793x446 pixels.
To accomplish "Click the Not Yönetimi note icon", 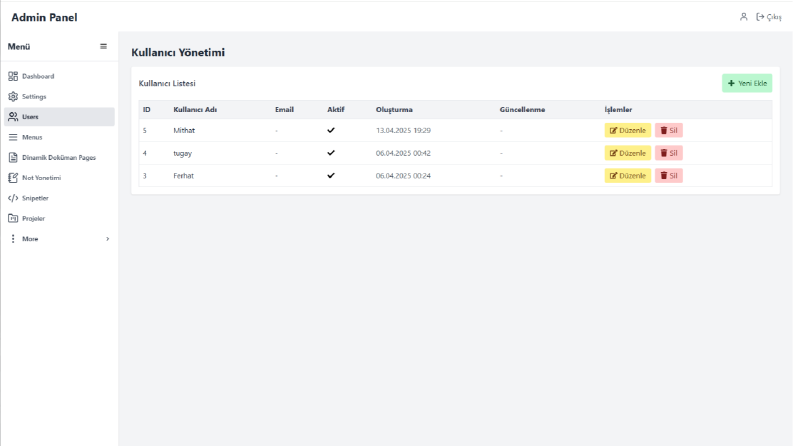I will (x=13, y=177).
